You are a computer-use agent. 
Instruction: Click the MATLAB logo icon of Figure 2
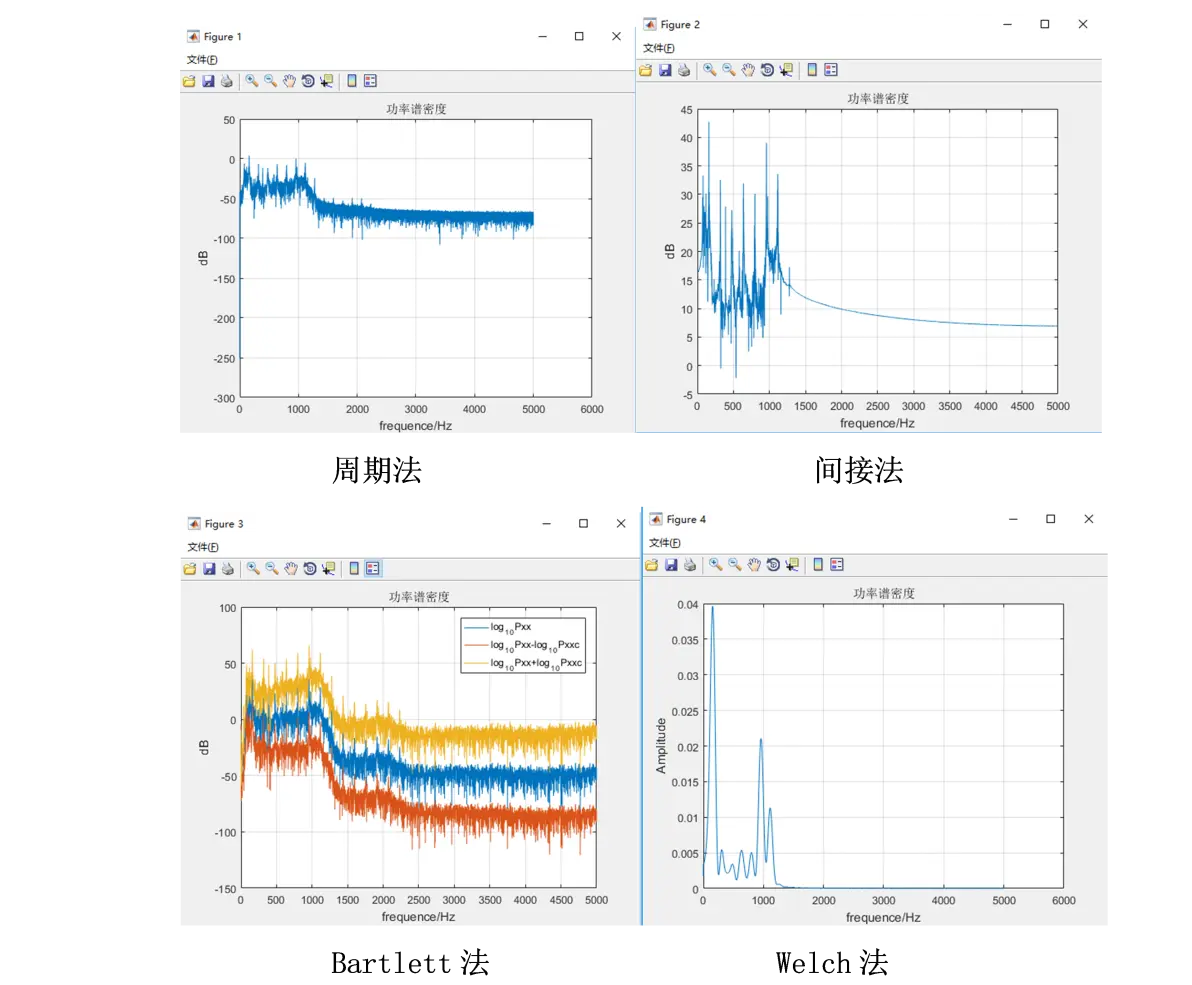pos(650,24)
